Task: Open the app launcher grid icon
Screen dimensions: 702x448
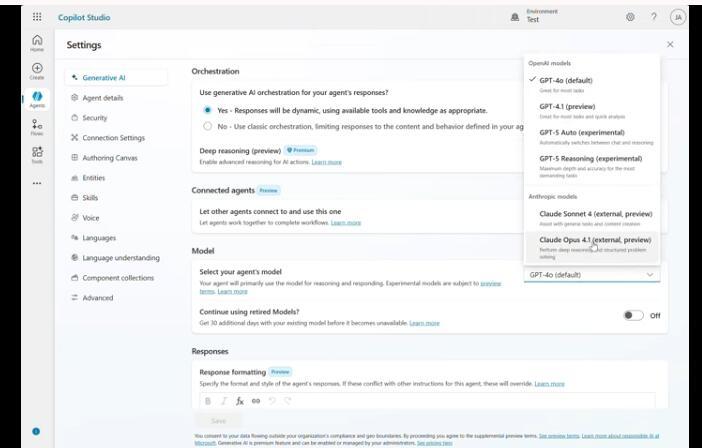Action: tap(37, 17)
